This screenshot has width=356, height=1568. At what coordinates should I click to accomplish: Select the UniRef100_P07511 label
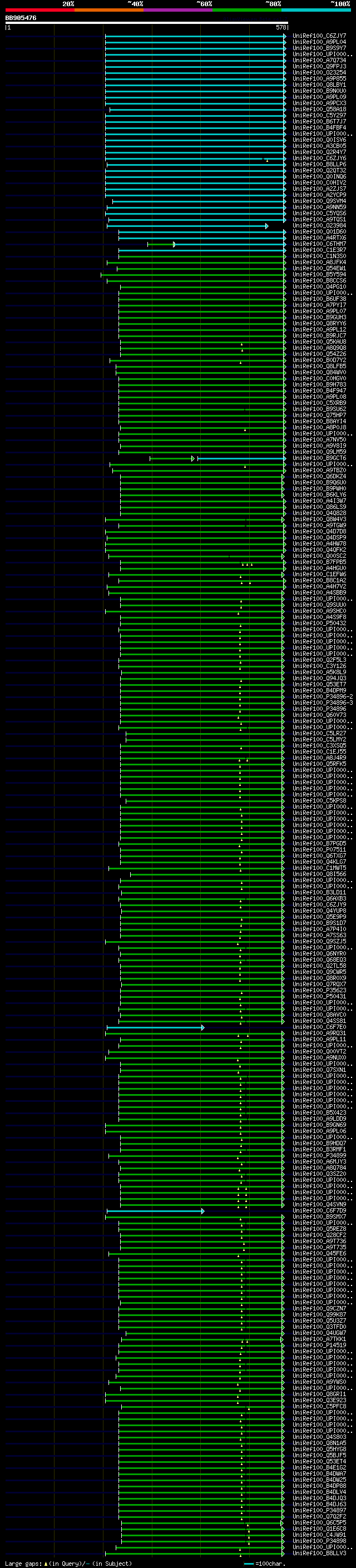319,850
